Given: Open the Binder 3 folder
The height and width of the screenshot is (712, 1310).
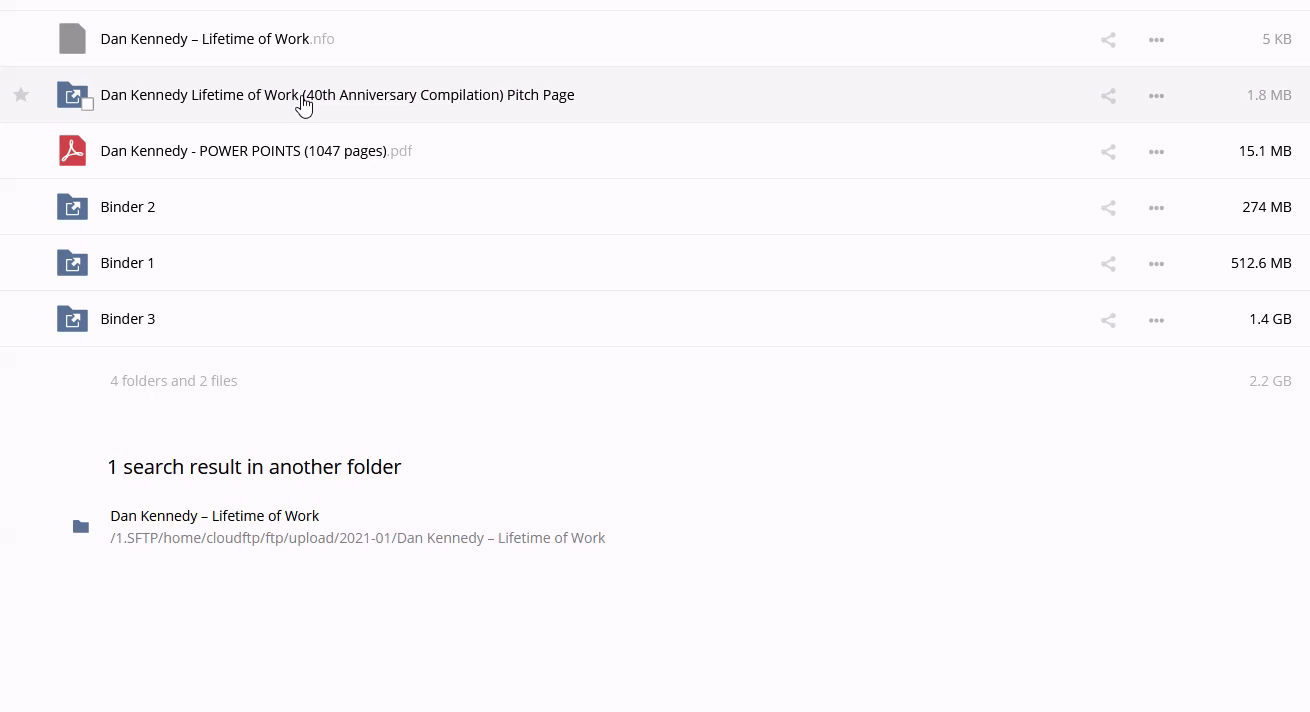Looking at the screenshot, I should tap(128, 319).
